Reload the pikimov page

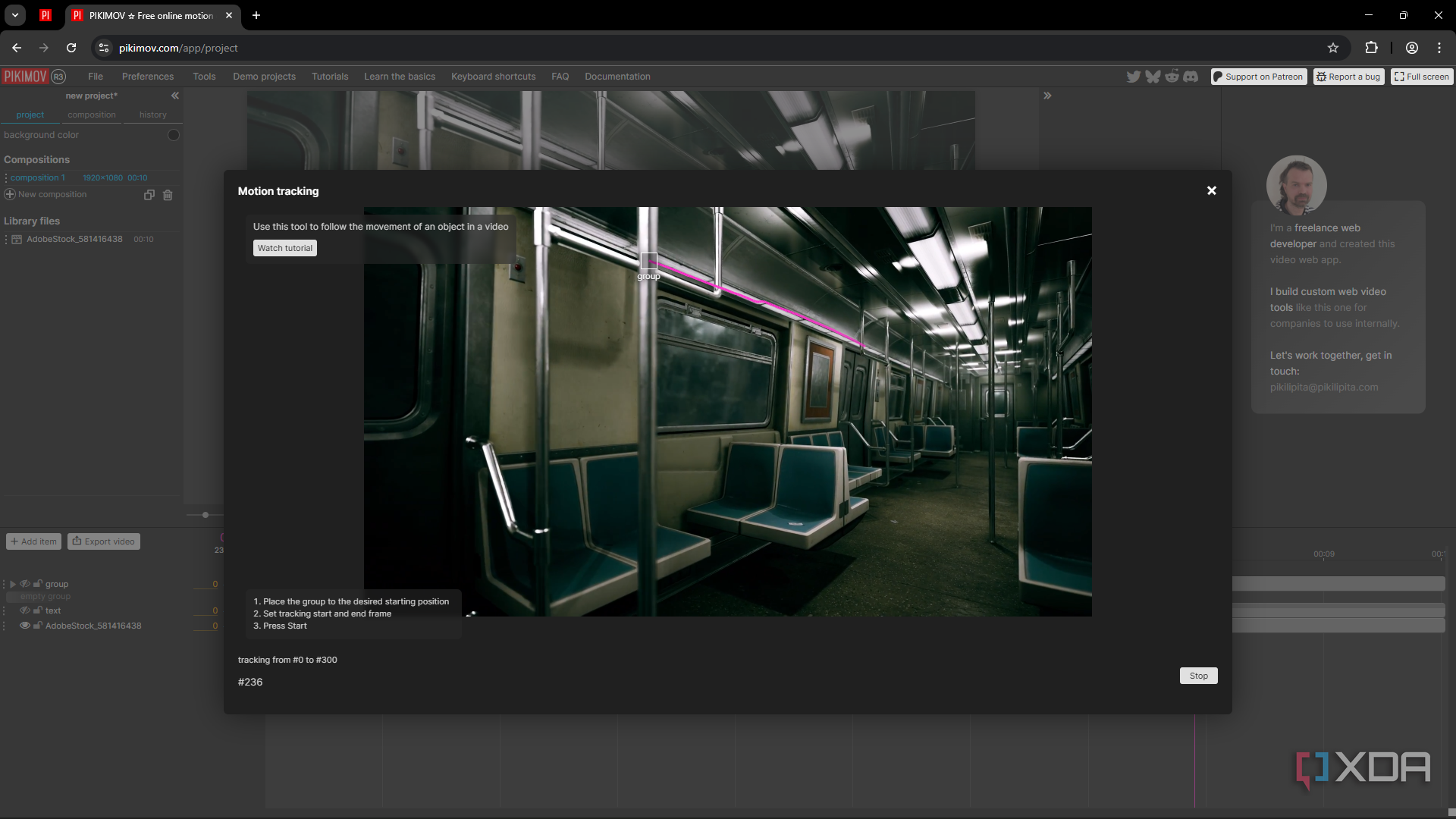pos(71,48)
